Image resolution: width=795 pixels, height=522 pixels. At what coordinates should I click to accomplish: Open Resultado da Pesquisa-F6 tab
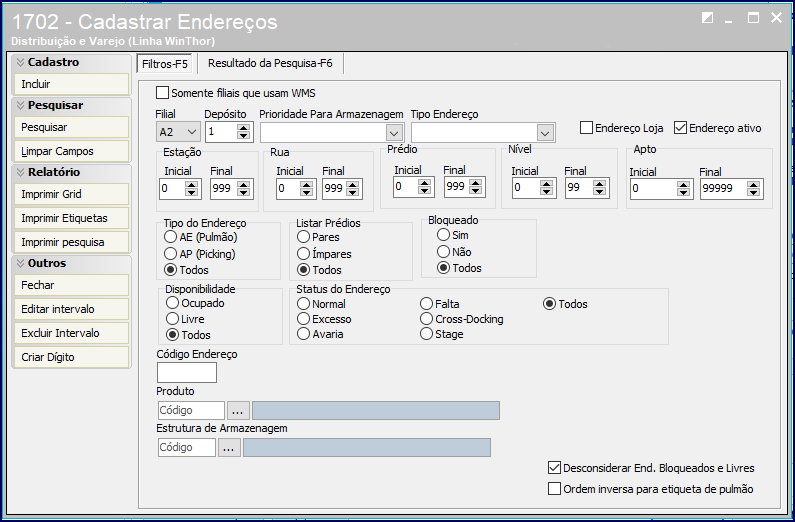pos(270,63)
